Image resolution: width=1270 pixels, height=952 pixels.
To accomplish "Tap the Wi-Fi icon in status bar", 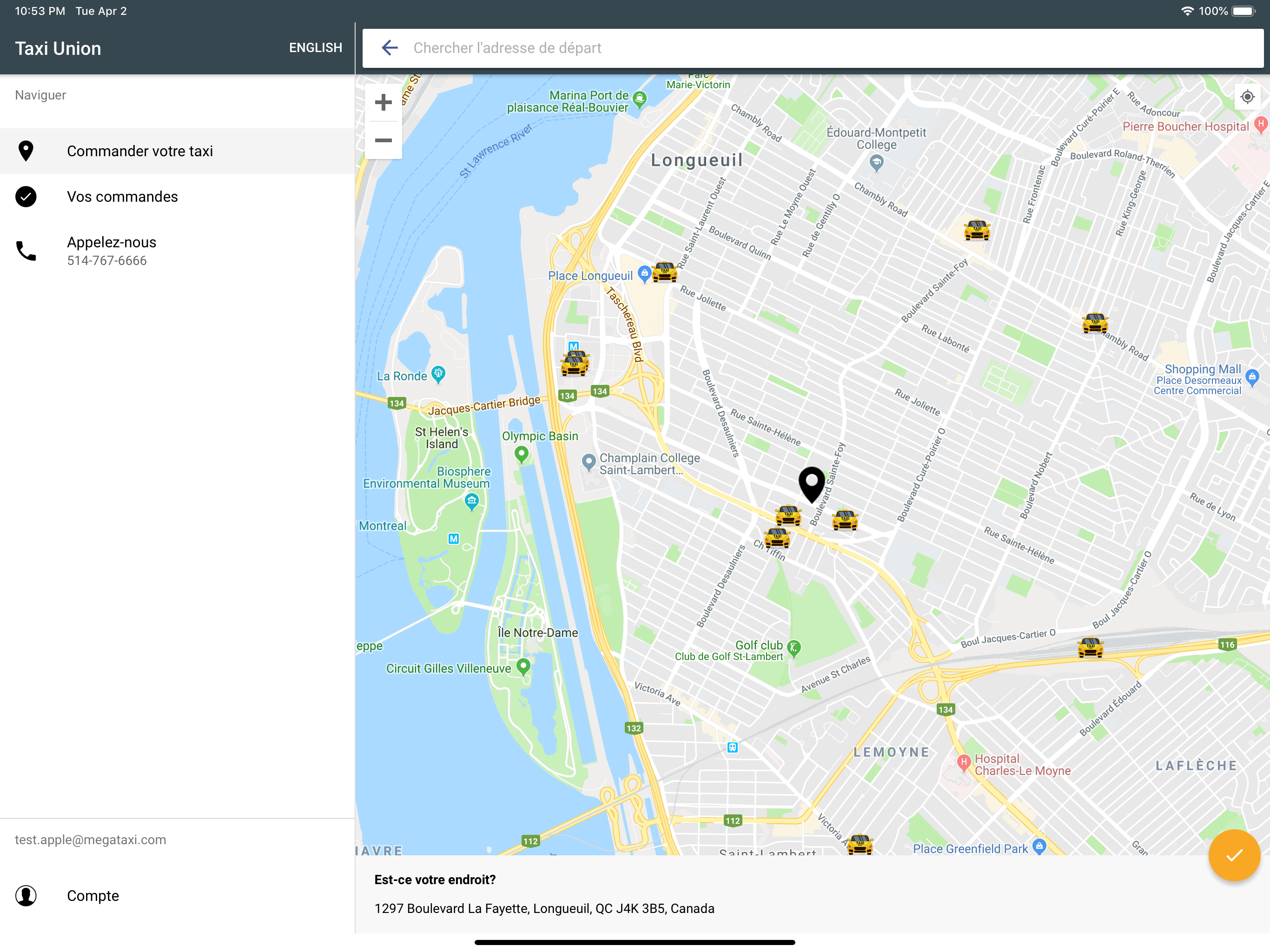I will [x=1187, y=11].
